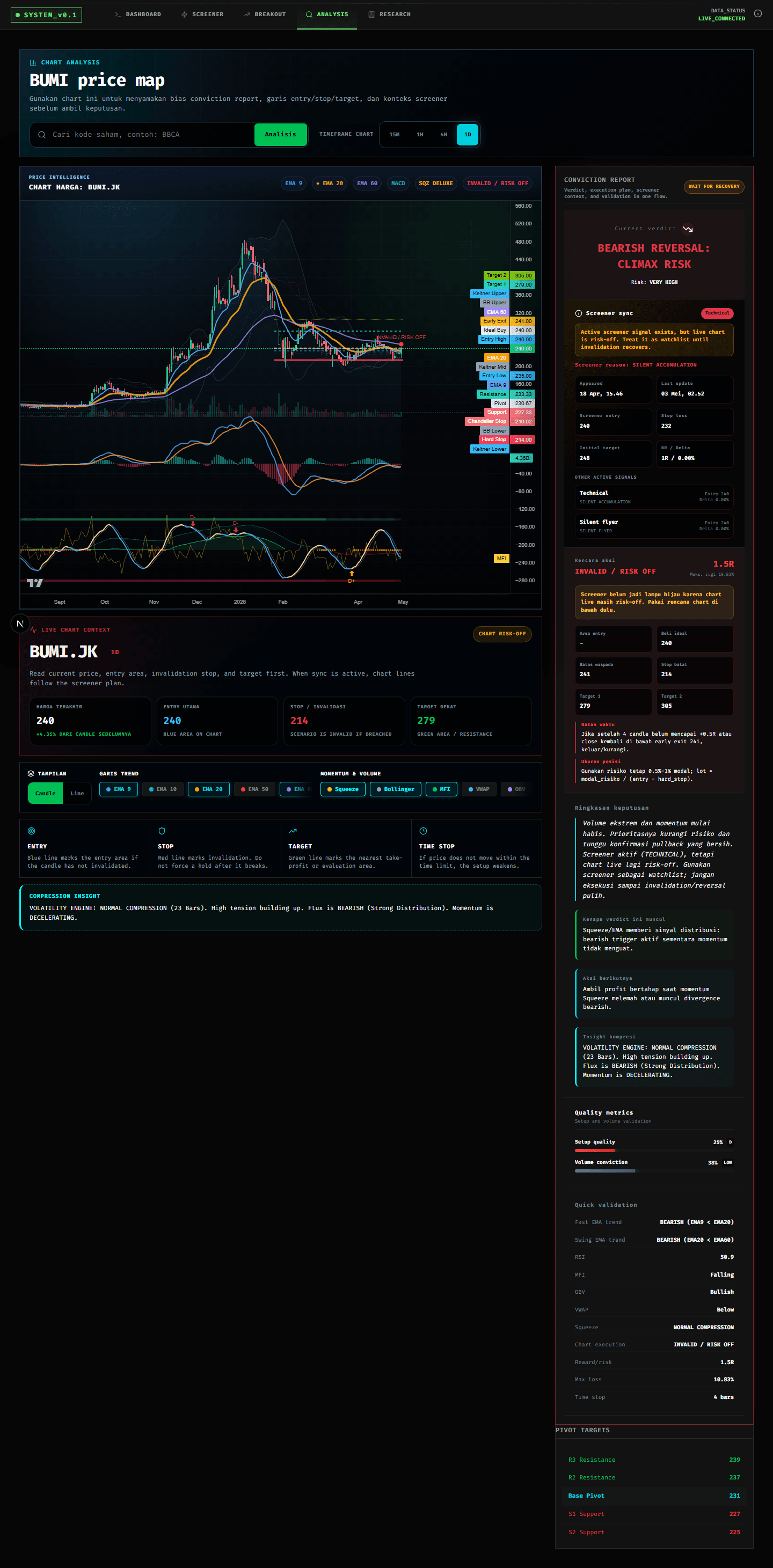This screenshot has height=1568, width=773.
Task: Click the Setup quality progress bar
Action: coord(654,1151)
